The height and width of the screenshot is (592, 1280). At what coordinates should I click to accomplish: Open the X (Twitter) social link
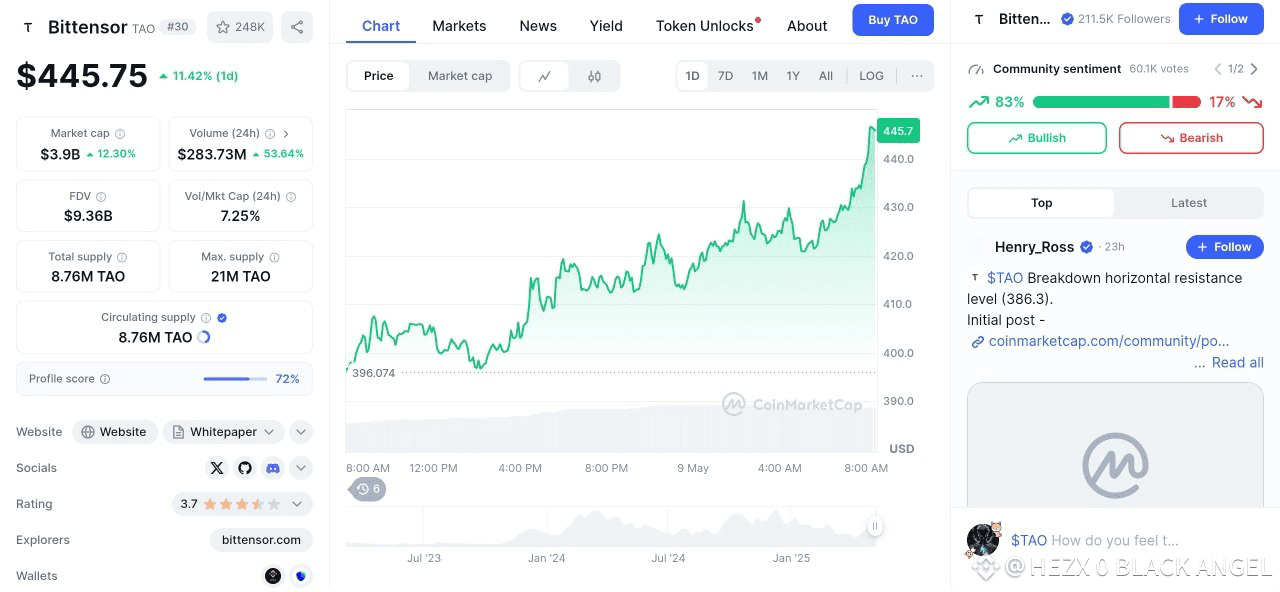[x=217, y=468]
